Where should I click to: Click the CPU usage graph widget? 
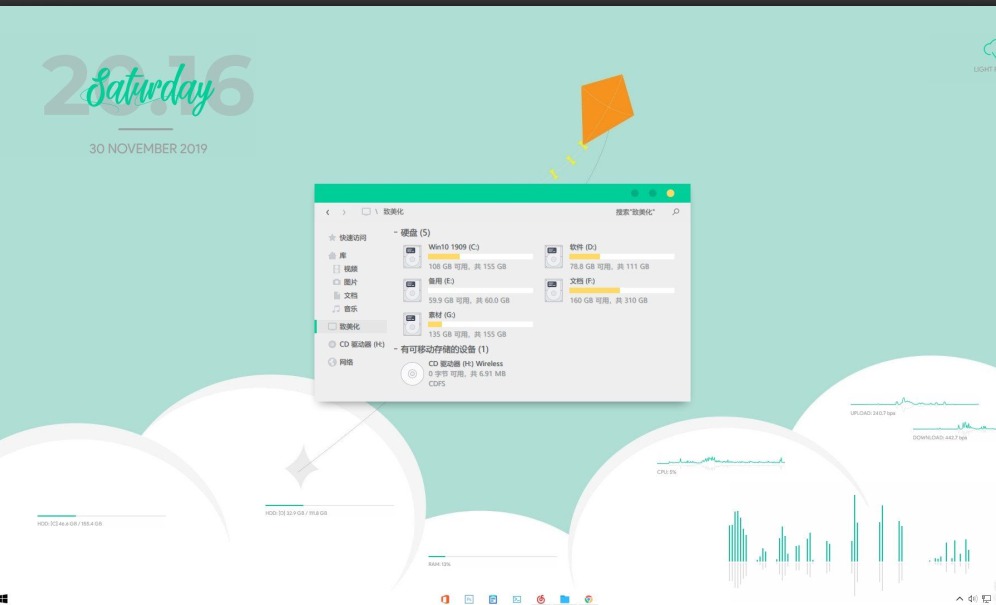[x=720, y=464]
